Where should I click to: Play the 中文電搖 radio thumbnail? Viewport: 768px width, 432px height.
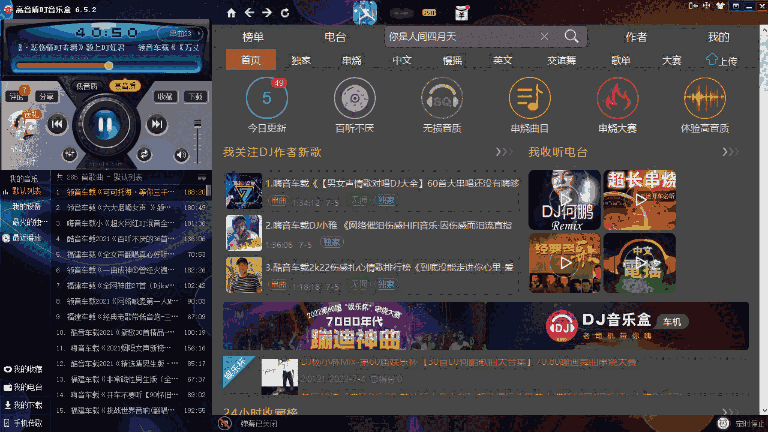click(640, 263)
